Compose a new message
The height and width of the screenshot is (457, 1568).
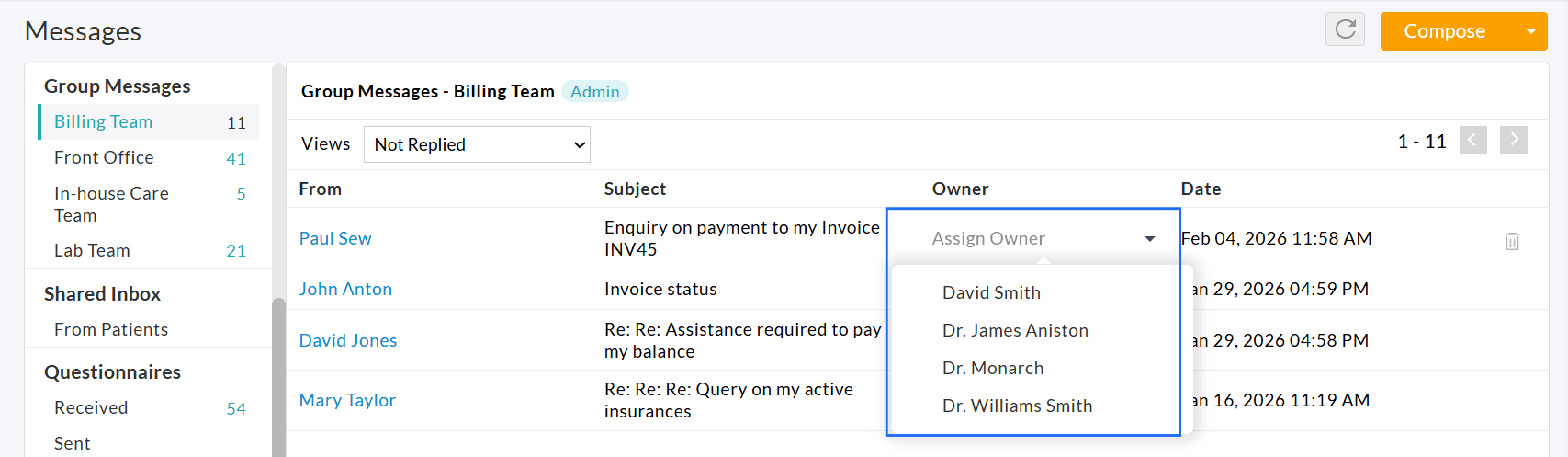point(1445,31)
